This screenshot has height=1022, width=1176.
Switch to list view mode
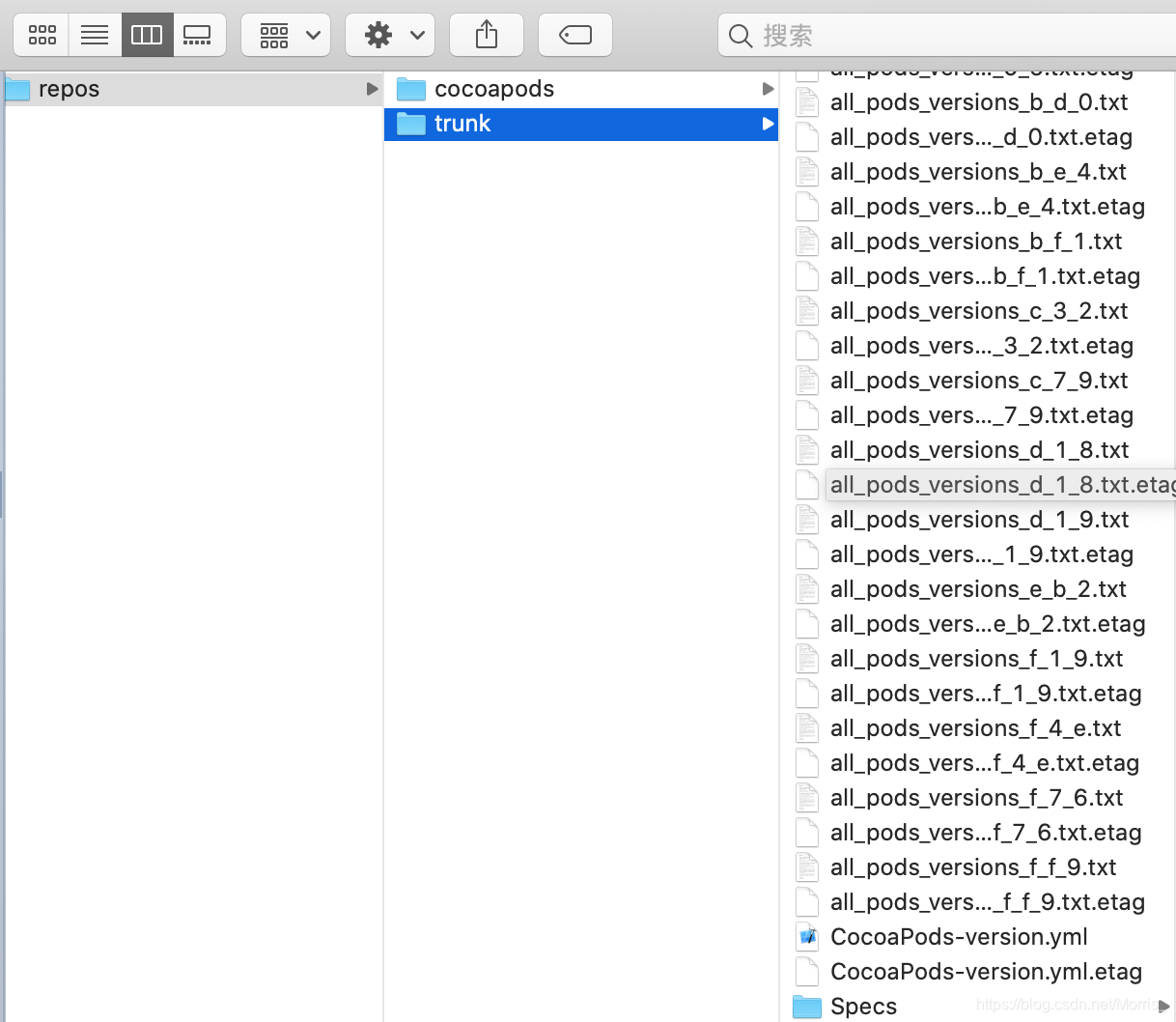95,36
